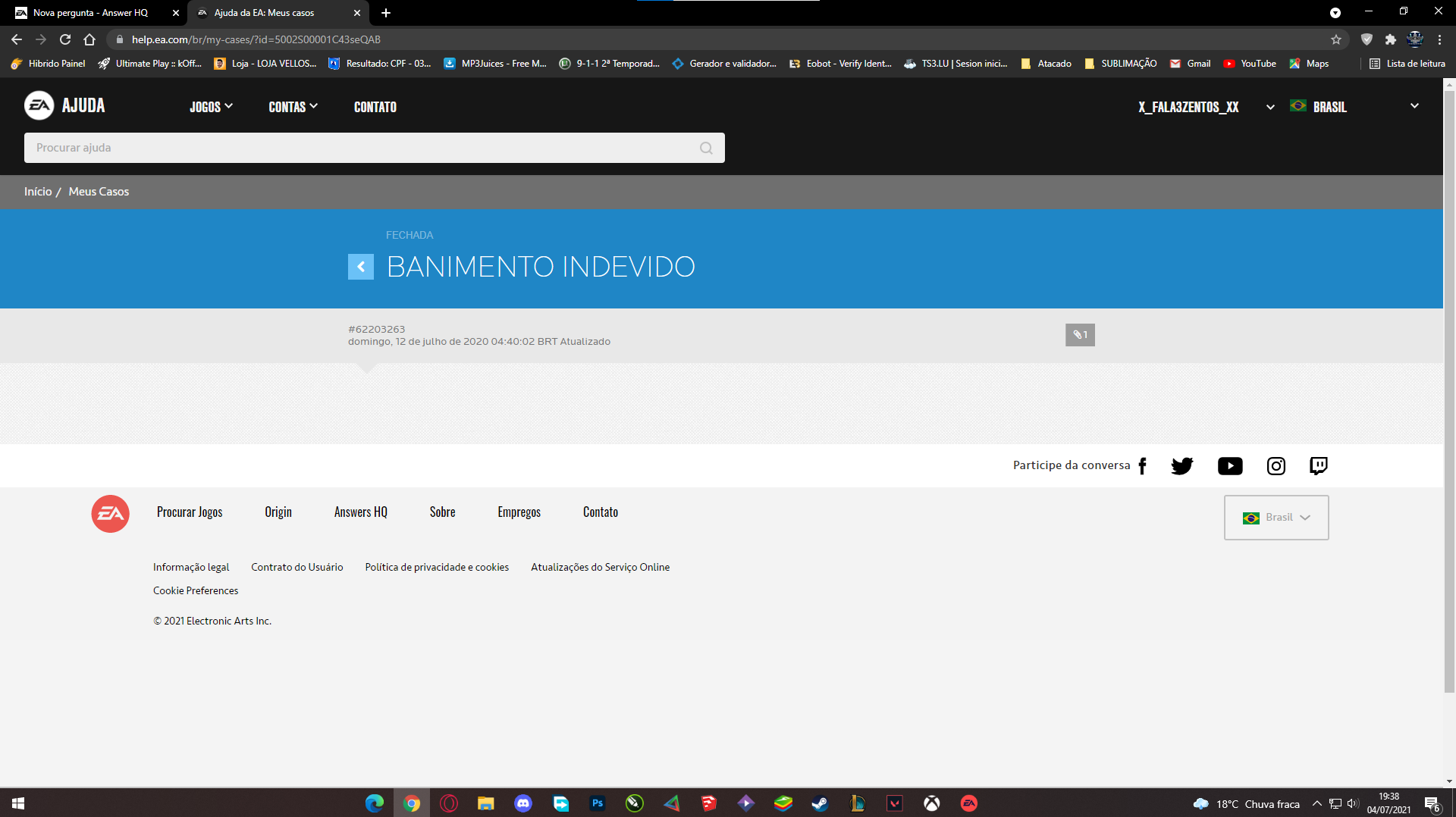This screenshot has width=1456, height=817.
Task: Open weather widget showing 18°C Chuva fraca
Action: click(1247, 804)
